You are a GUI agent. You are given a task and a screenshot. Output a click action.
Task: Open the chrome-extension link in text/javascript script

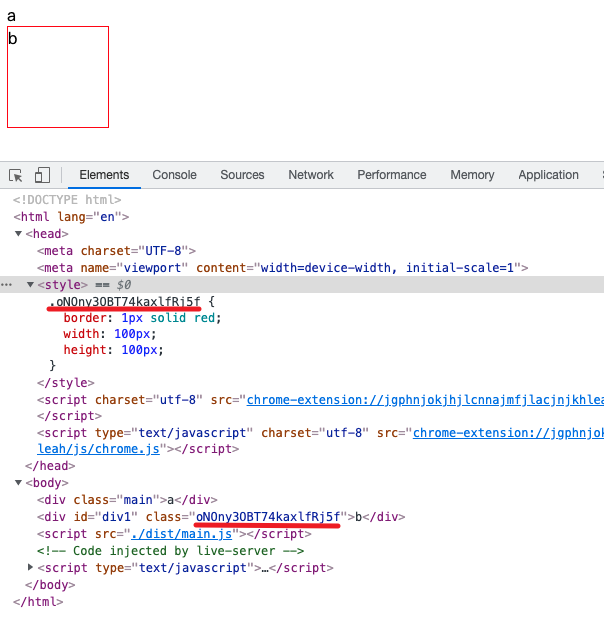[x=509, y=433]
